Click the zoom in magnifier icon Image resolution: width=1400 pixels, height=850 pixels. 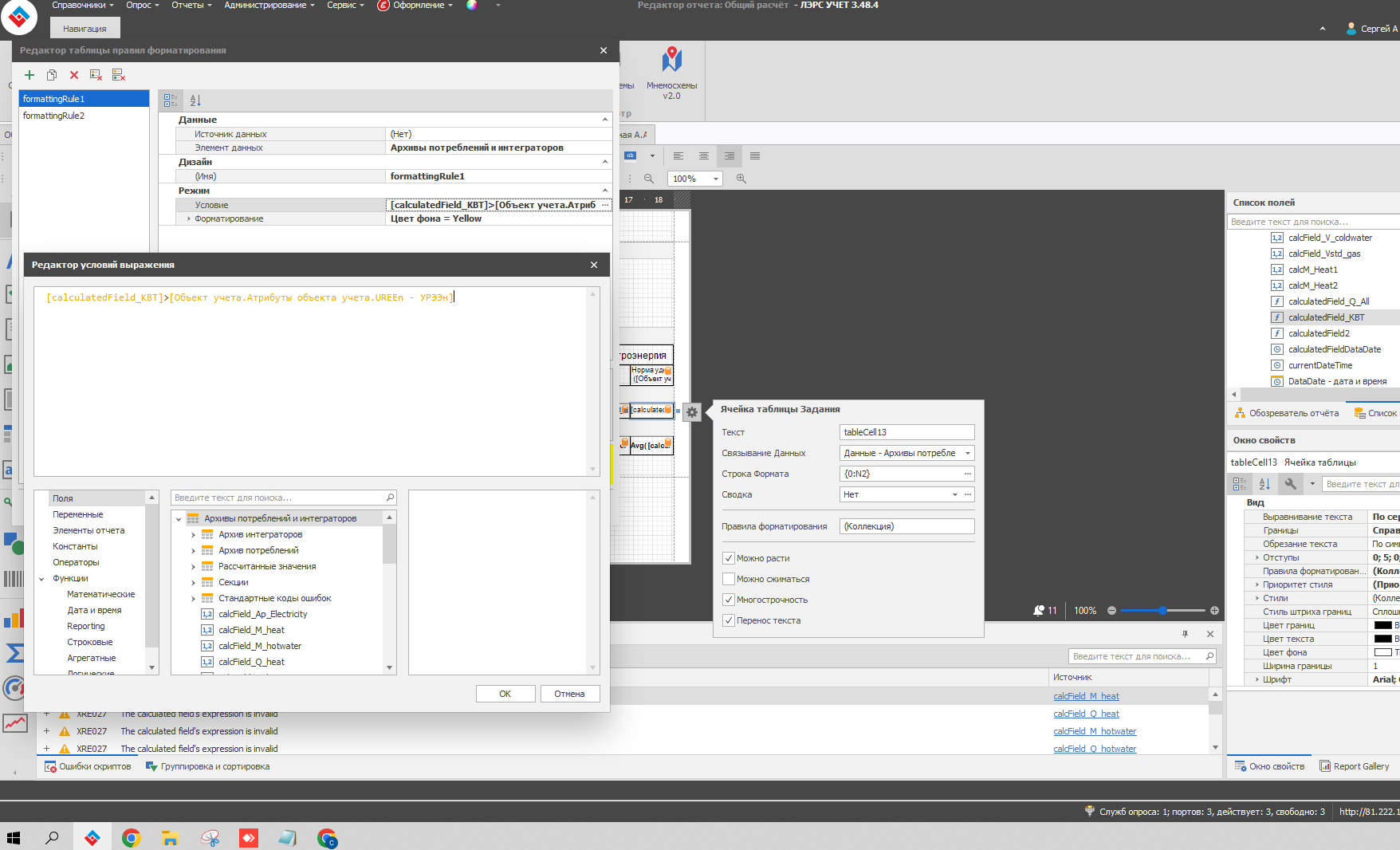pos(741,179)
